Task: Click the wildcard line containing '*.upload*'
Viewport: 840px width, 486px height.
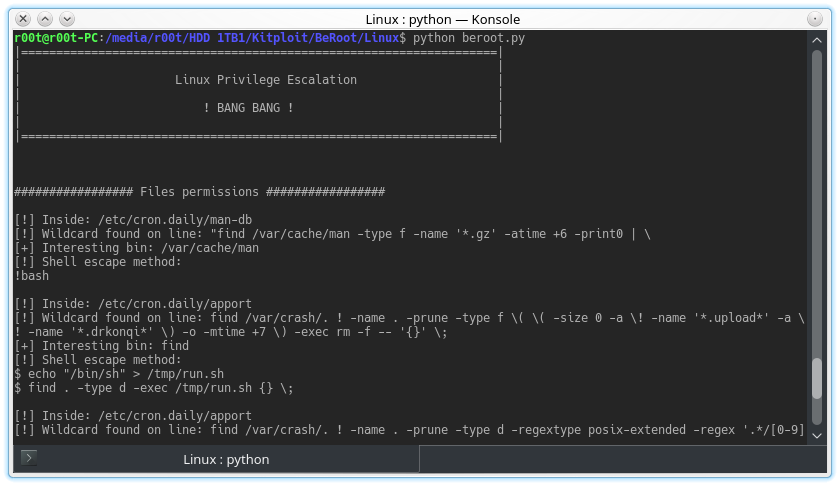Action: tap(409, 318)
